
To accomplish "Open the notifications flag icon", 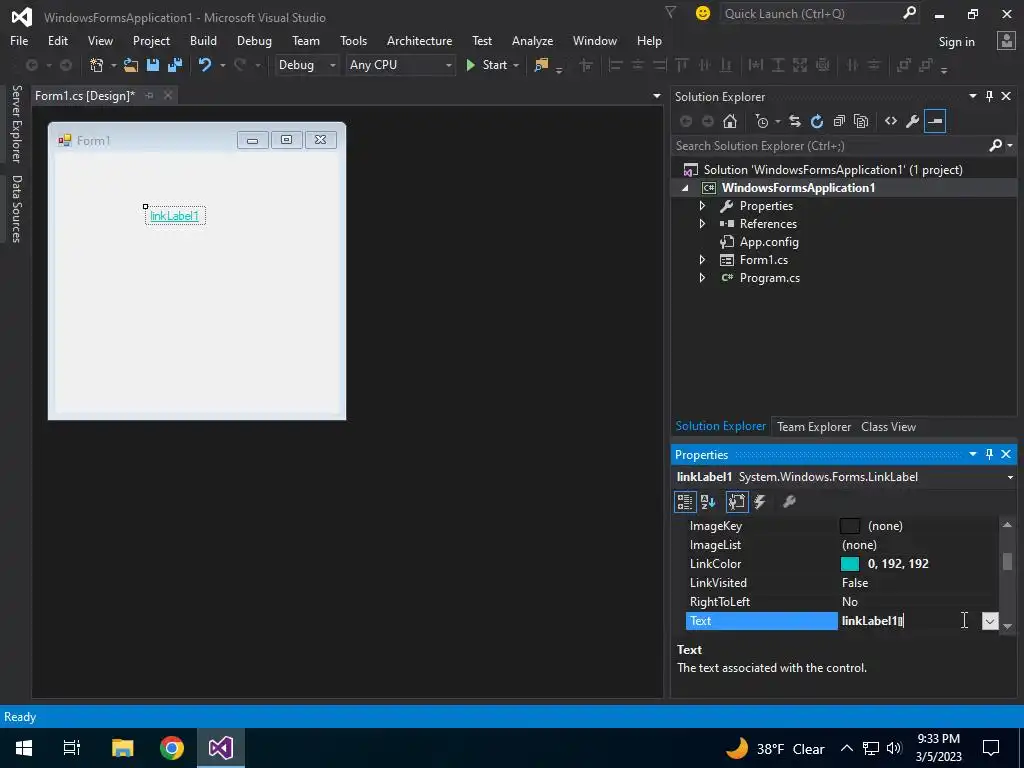I will [x=670, y=12].
